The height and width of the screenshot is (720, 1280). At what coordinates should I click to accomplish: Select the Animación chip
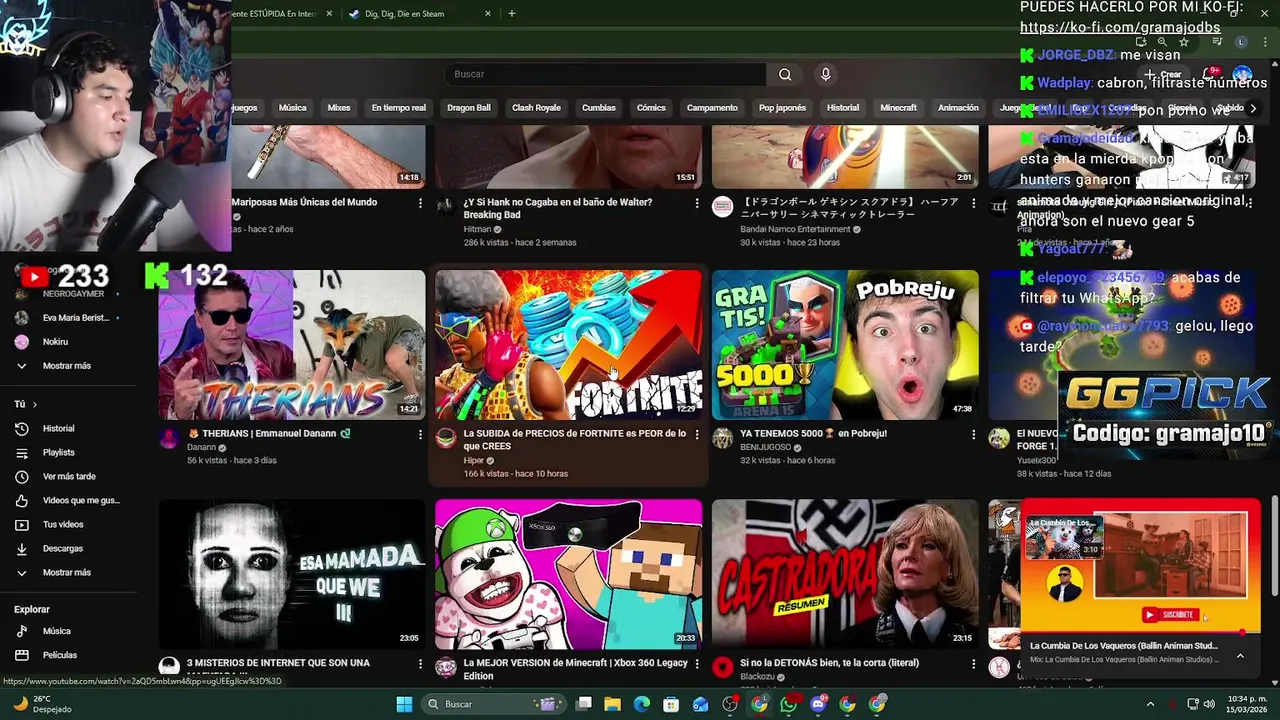958,108
